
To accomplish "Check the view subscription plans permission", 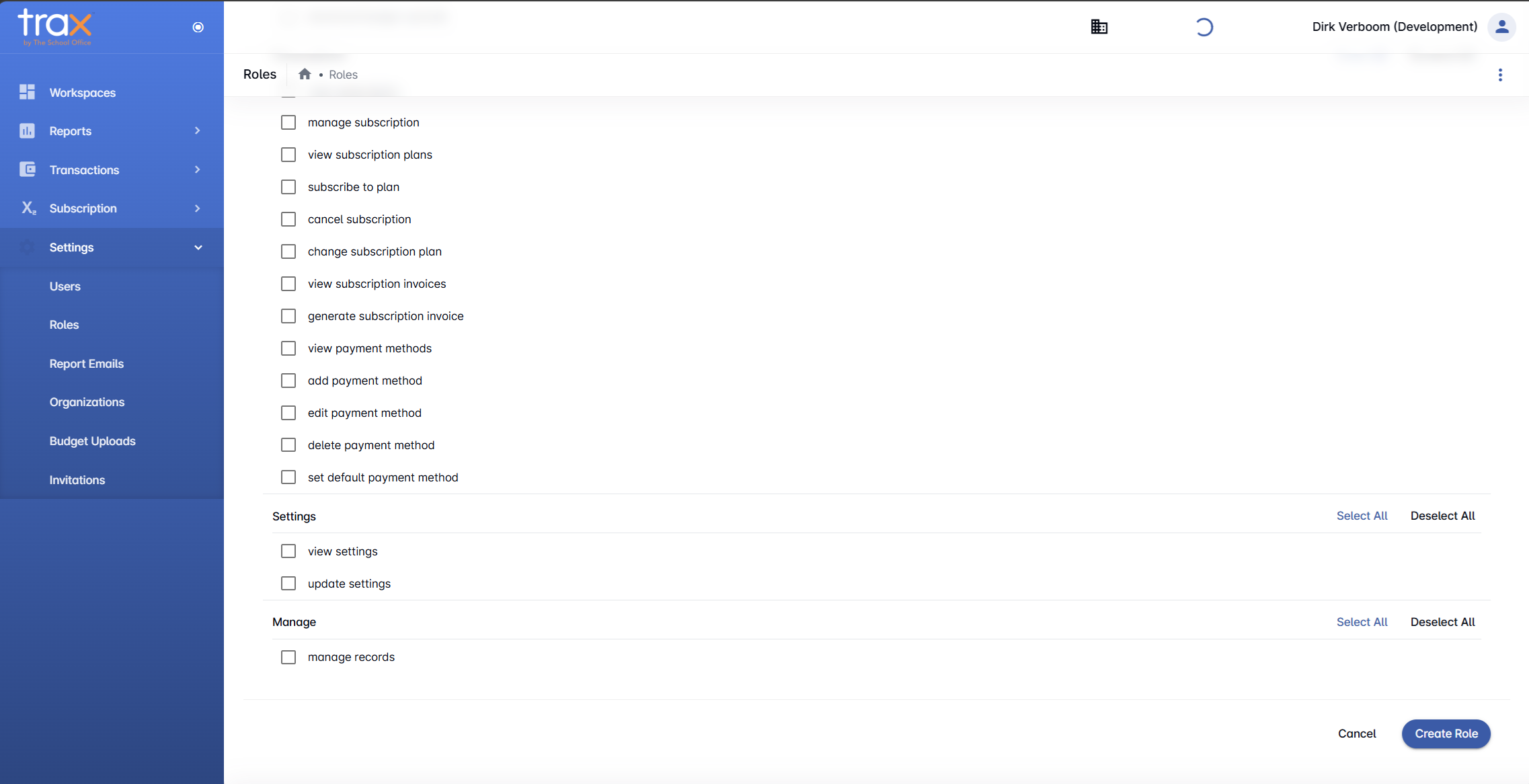I will pyautogui.click(x=288, y=155).
